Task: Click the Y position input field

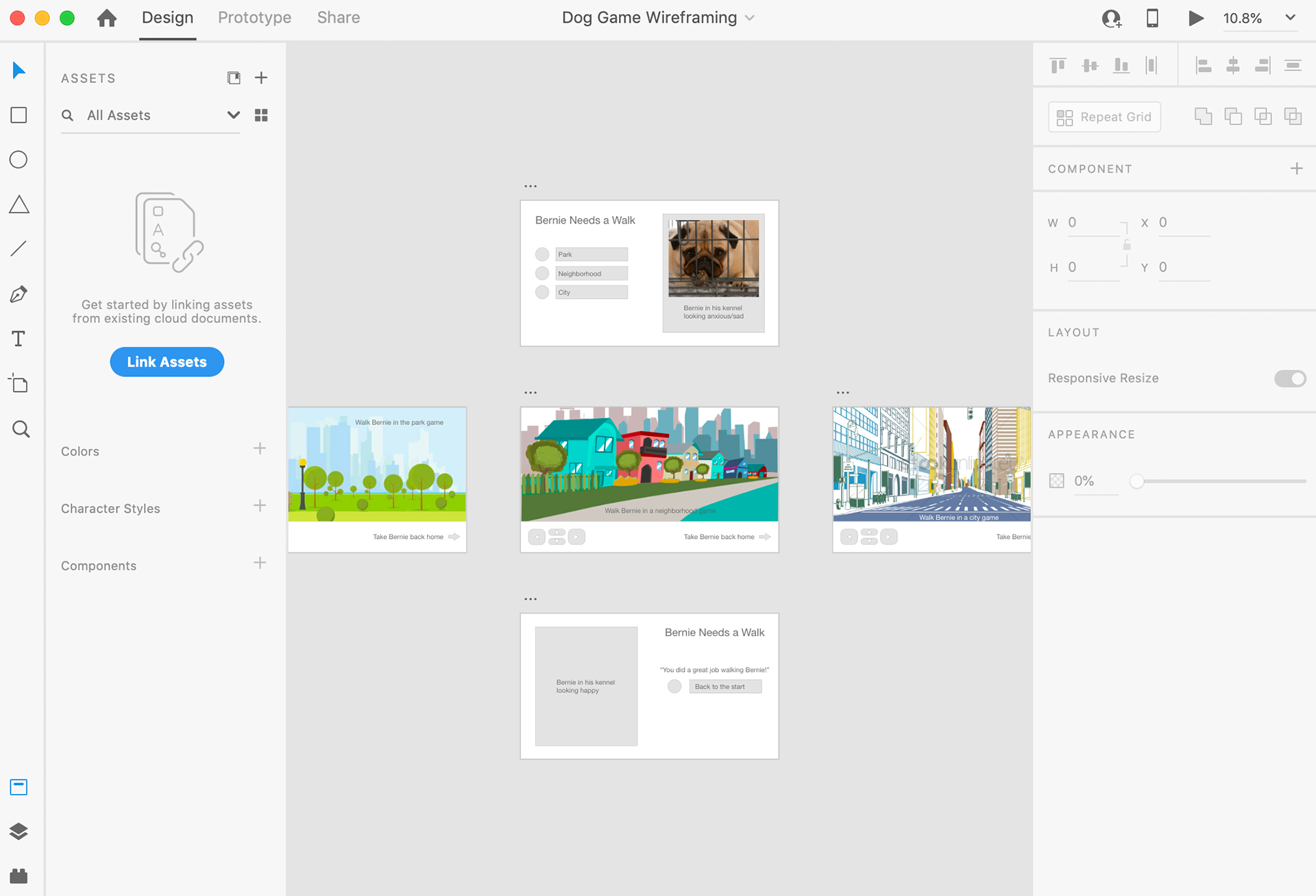Action: pyautogui.click(x=1184, y=267)
